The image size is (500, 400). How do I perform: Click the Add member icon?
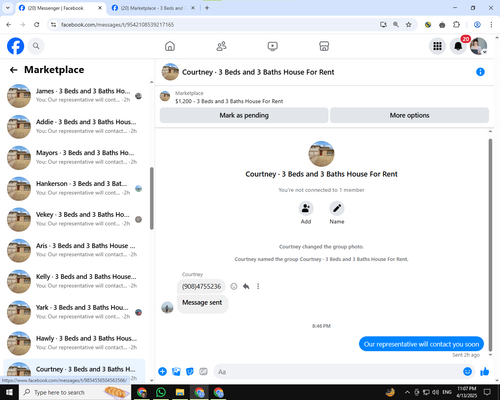coord(306,208)
